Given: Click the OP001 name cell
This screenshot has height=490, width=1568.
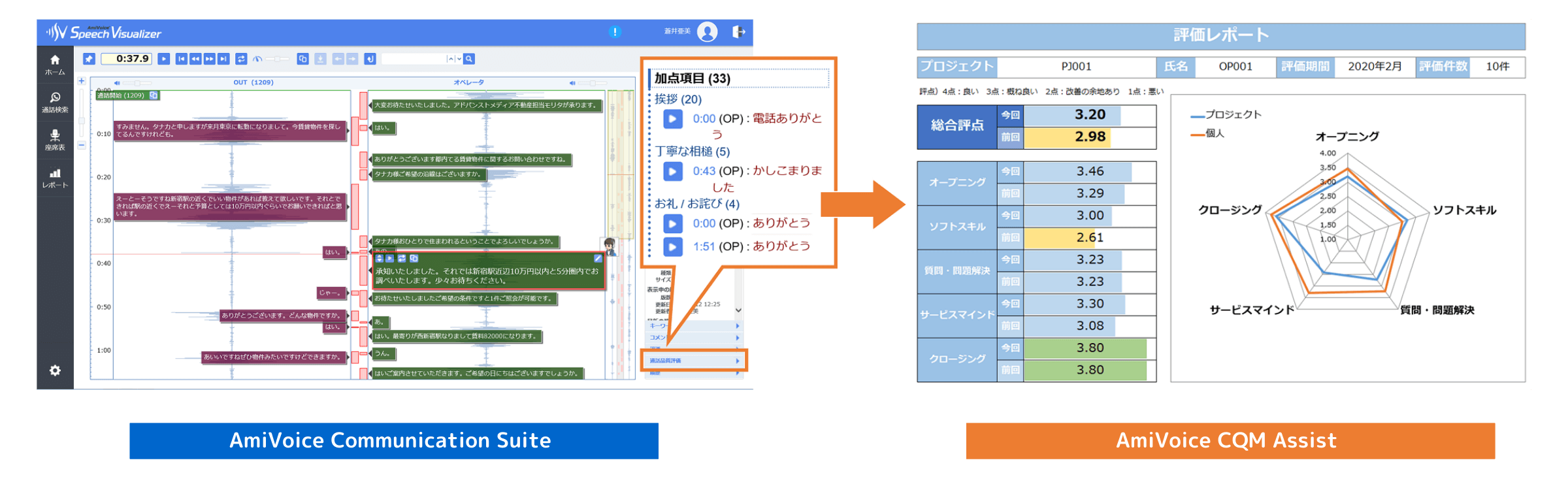Looking at the screenshot, I should pyautogui.click(x=1235, y=67).
